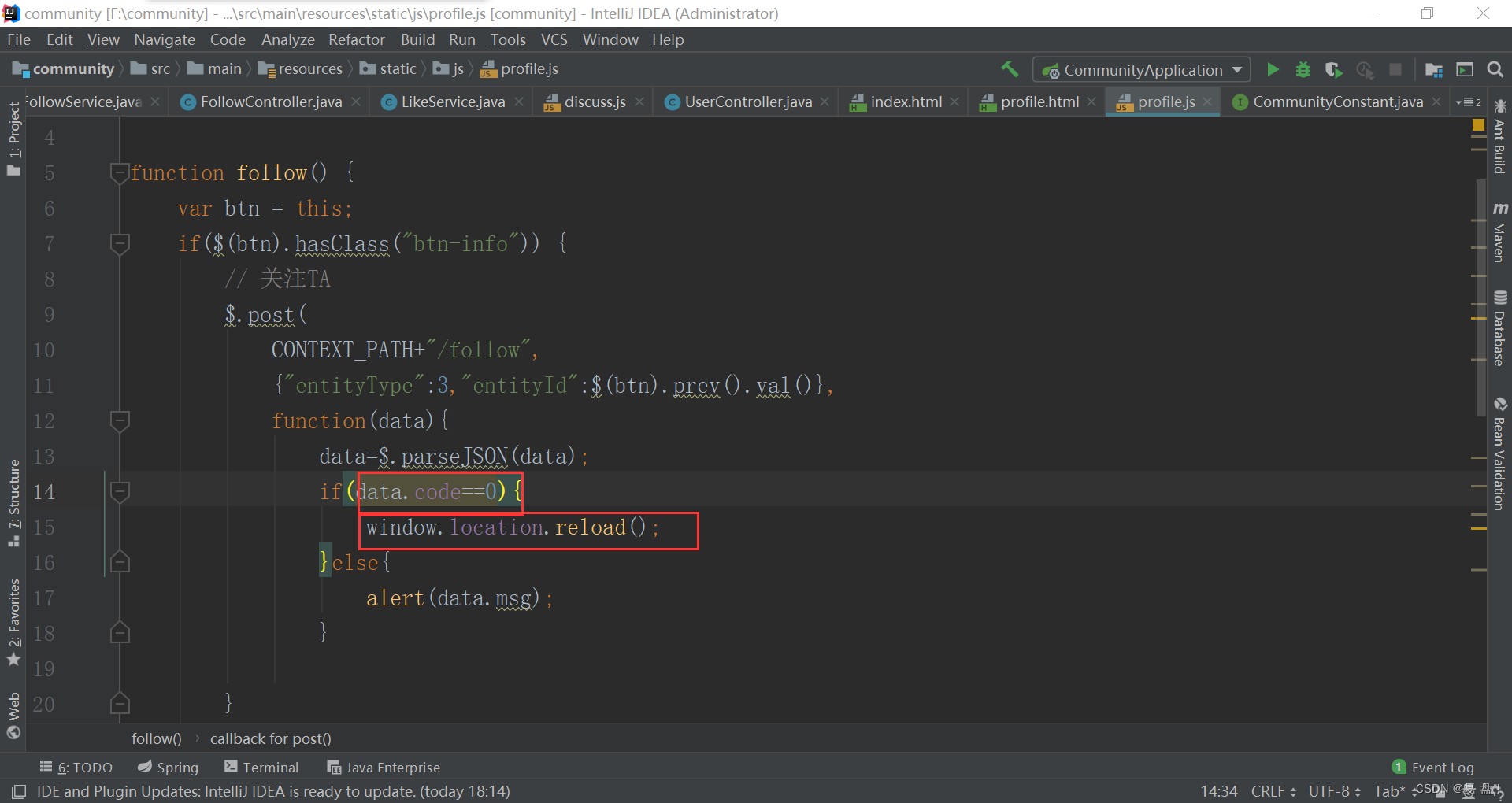Open the Event Log
This screenshot has height=803, width=1512.
pos(1433,767)
